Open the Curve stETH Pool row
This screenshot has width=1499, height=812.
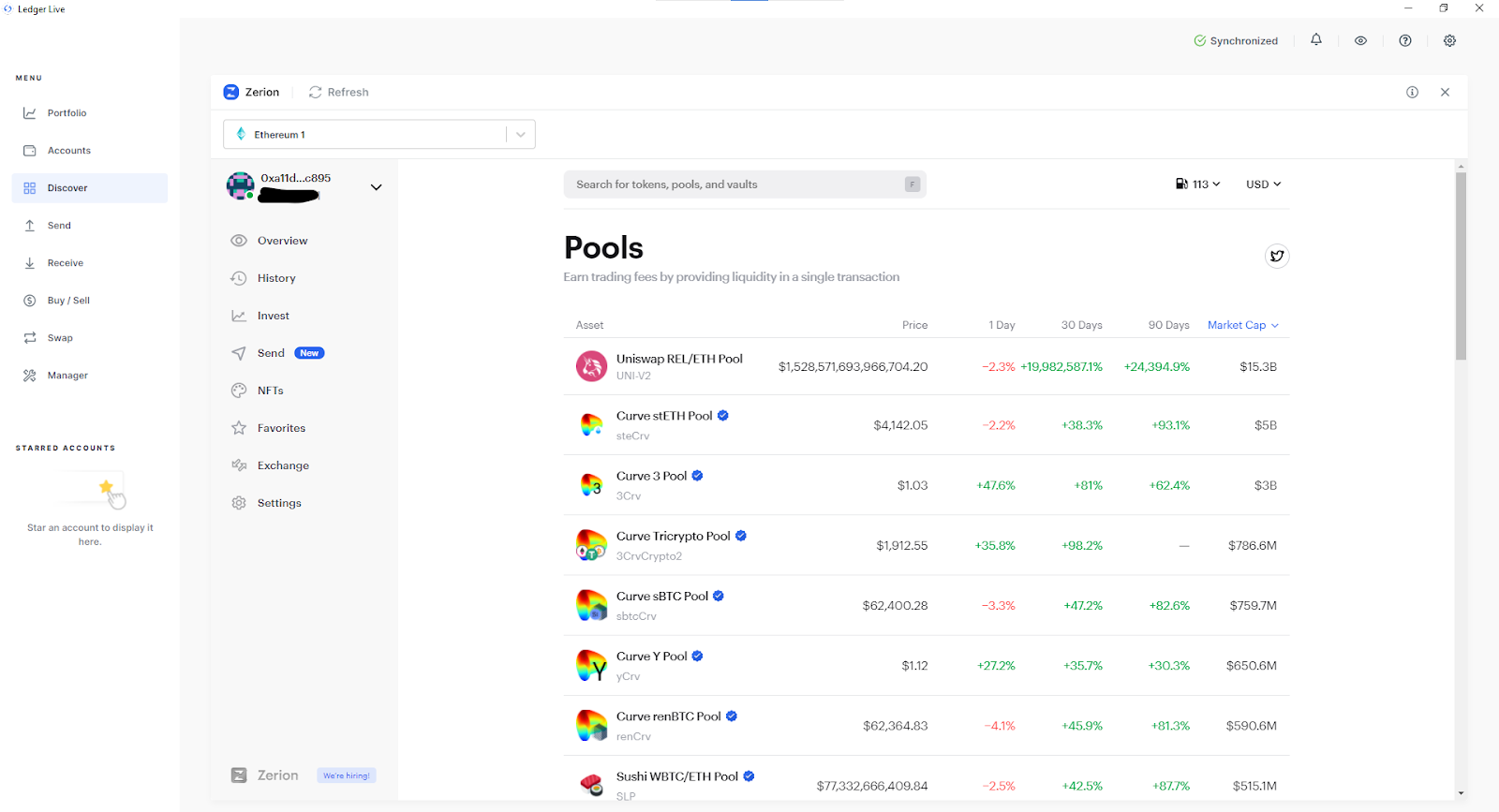[926, 425]
